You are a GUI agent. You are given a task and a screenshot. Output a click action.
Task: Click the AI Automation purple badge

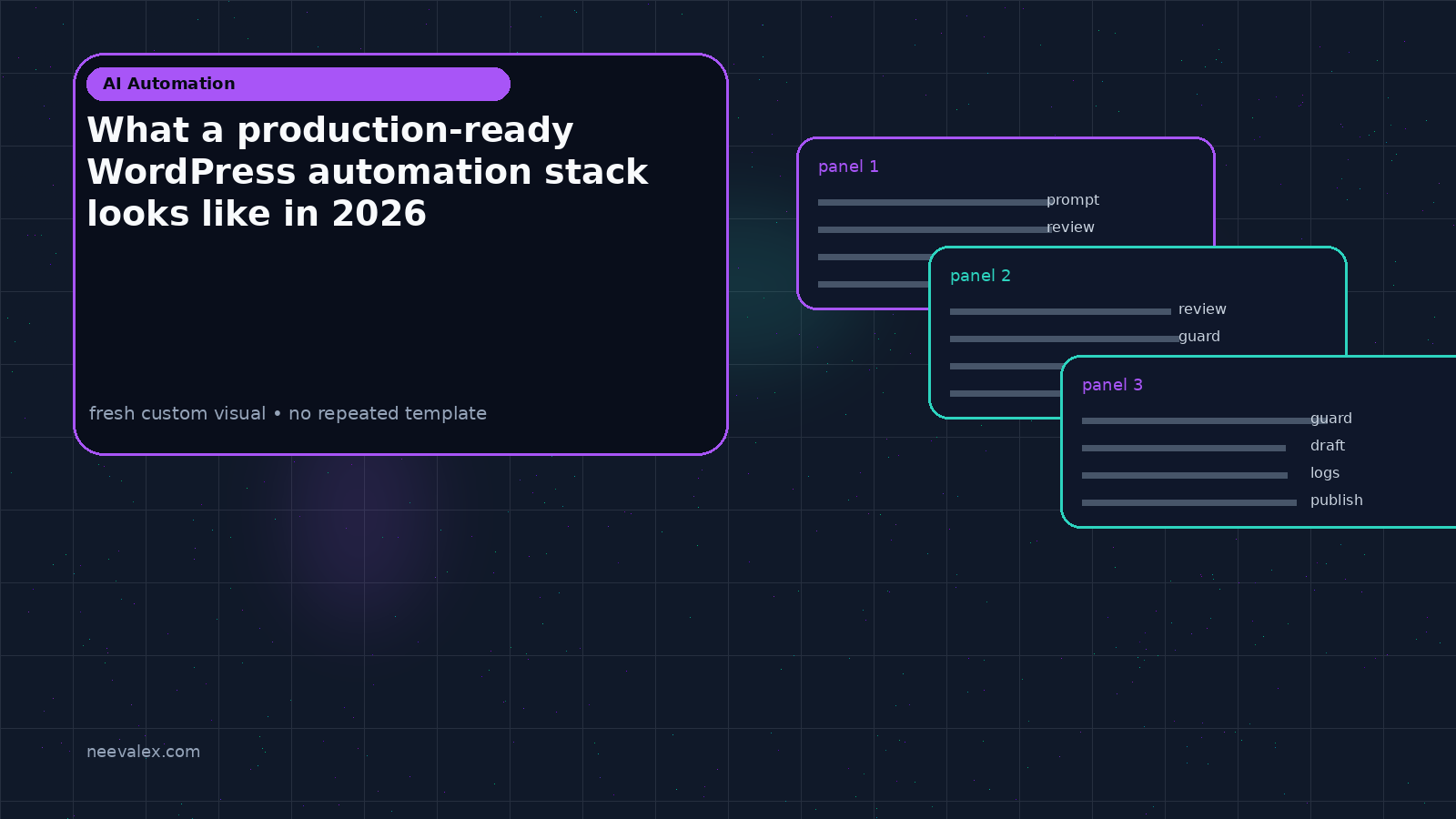(x=298, y=84)
